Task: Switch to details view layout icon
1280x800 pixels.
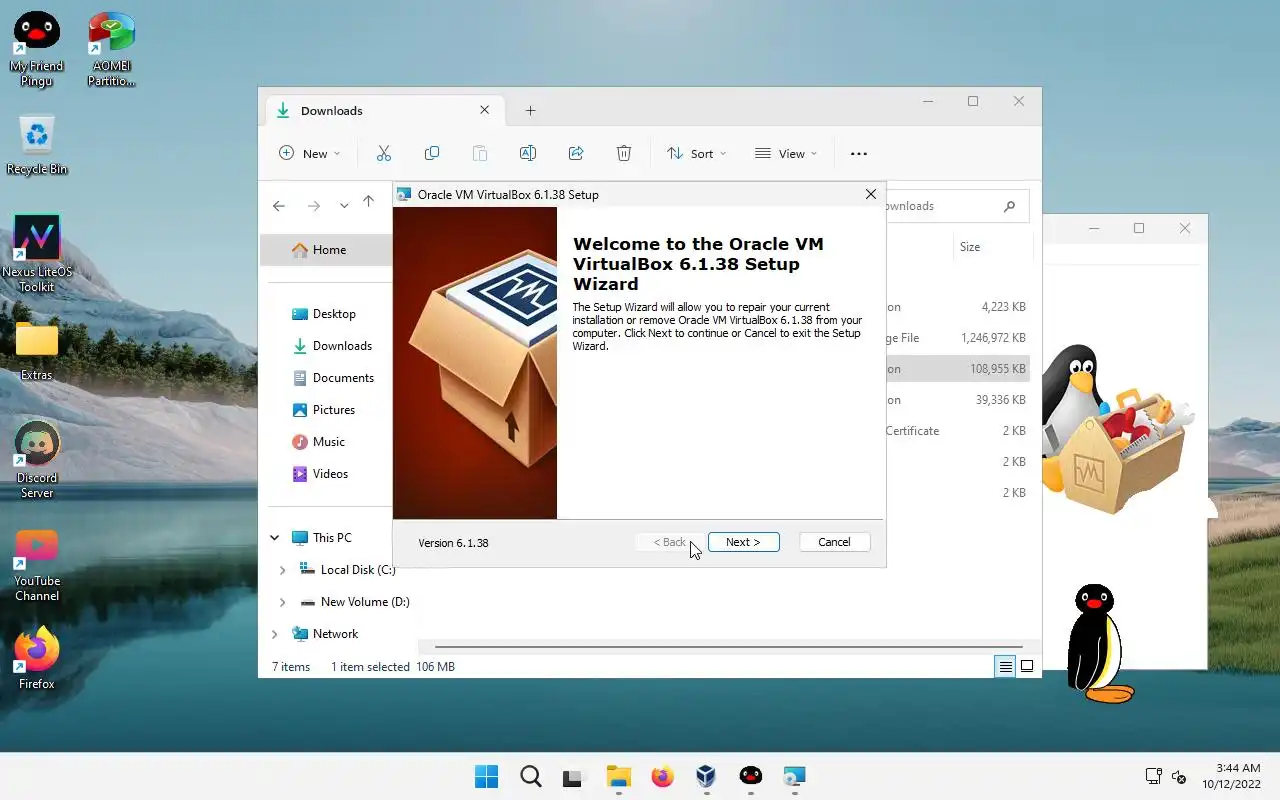Action: click(x=1005, y=666)
